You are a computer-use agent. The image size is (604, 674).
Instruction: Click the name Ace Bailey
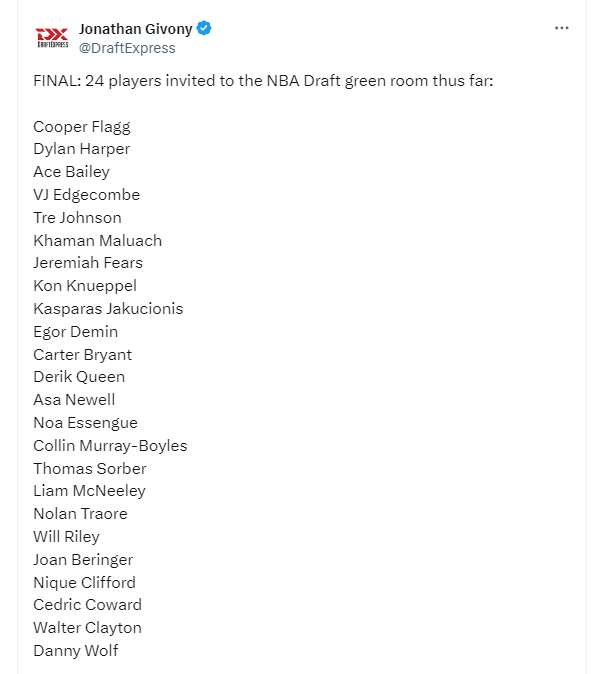[71, 172]
